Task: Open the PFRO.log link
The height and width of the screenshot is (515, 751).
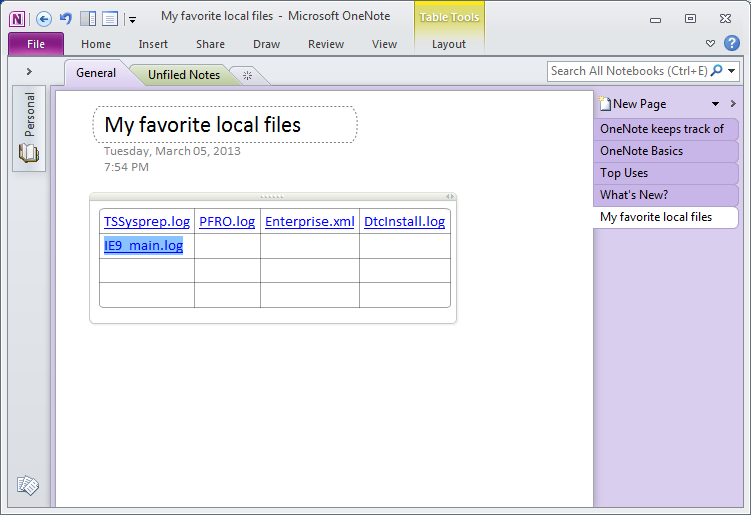Action: point(227,221)
